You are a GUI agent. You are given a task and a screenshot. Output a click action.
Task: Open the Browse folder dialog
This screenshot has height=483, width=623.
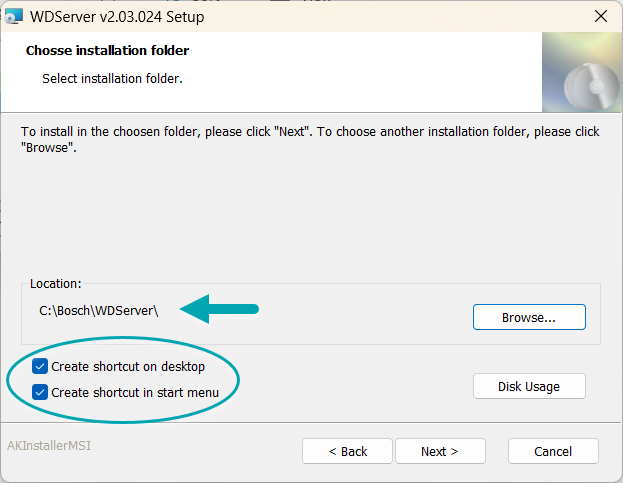point(529,317)
